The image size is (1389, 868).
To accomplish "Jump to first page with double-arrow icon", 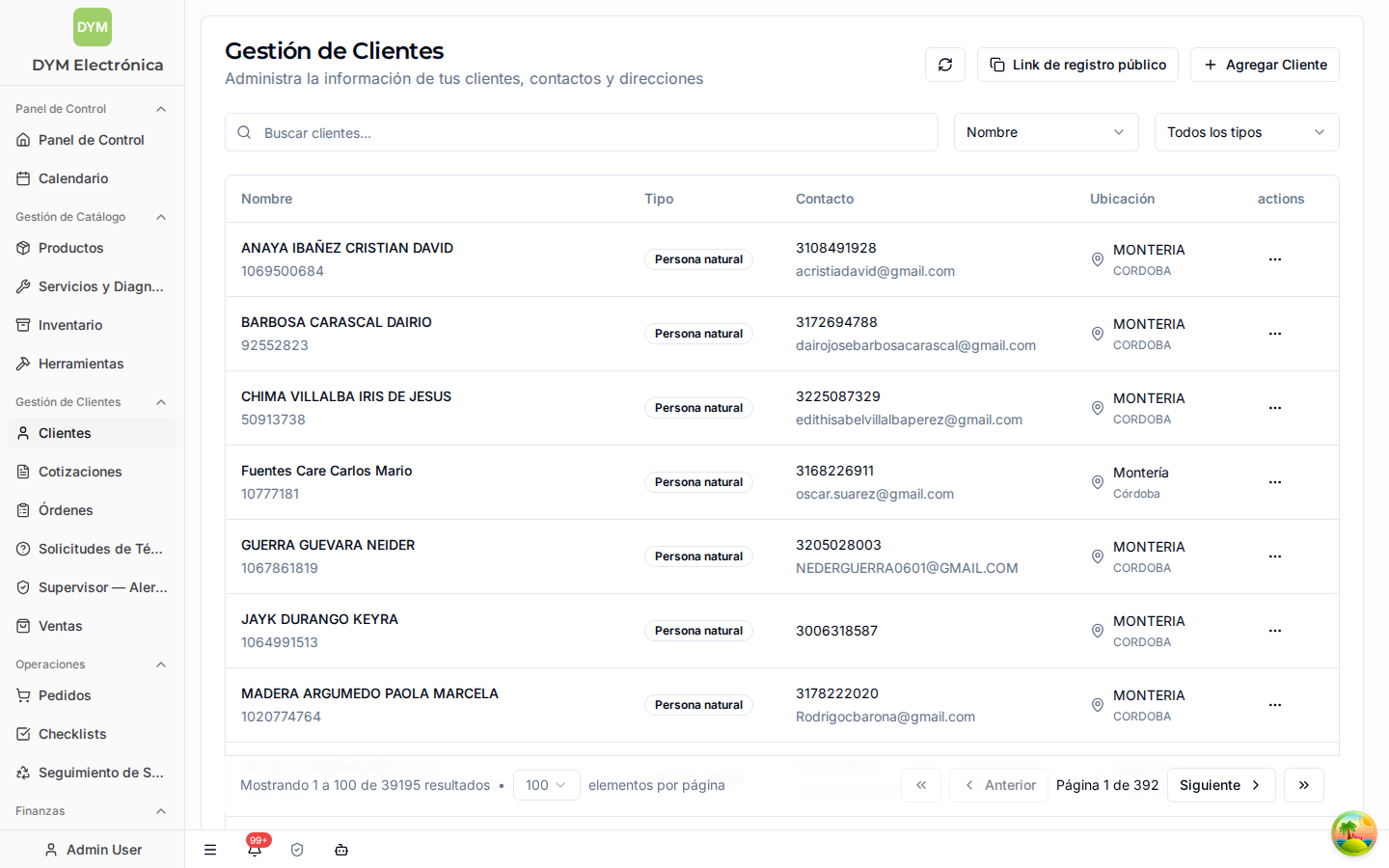I will coord(921,785).
